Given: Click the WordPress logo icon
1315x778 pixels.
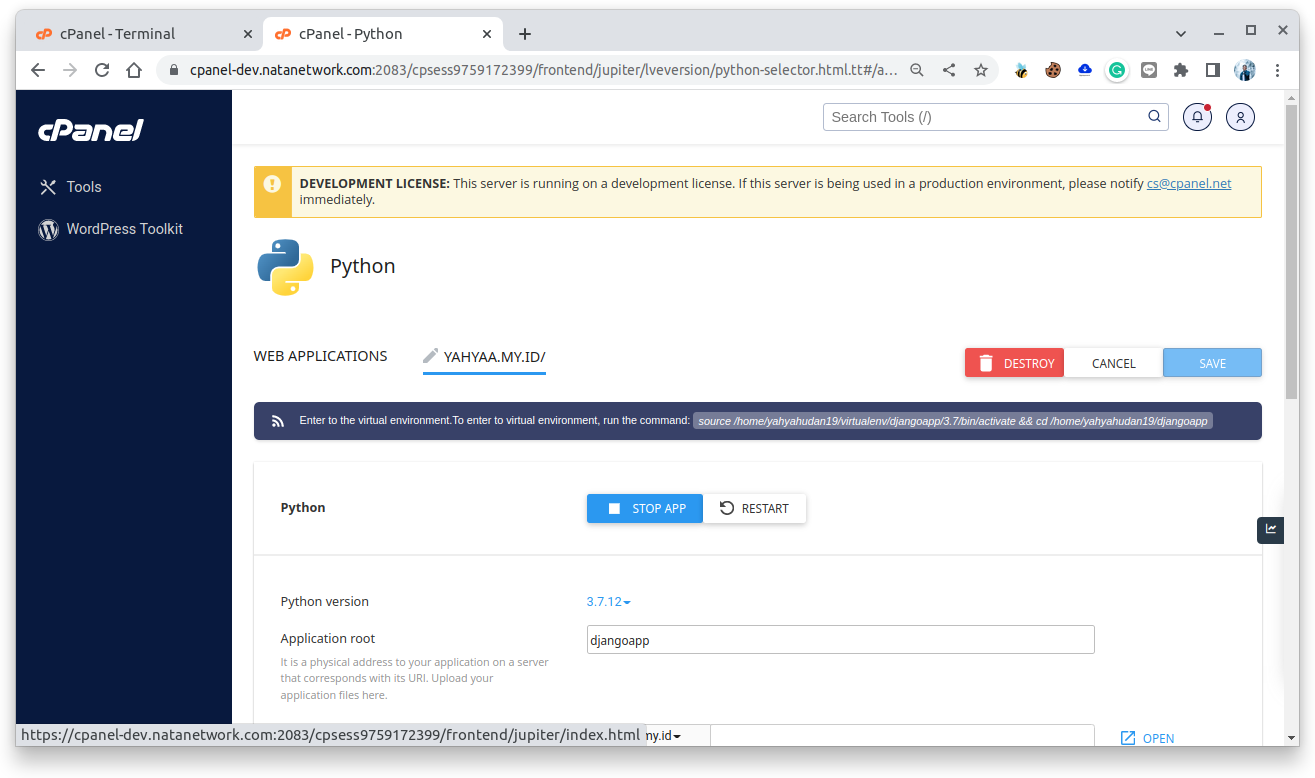Looking at the screenshot, I should pos(48,229).
